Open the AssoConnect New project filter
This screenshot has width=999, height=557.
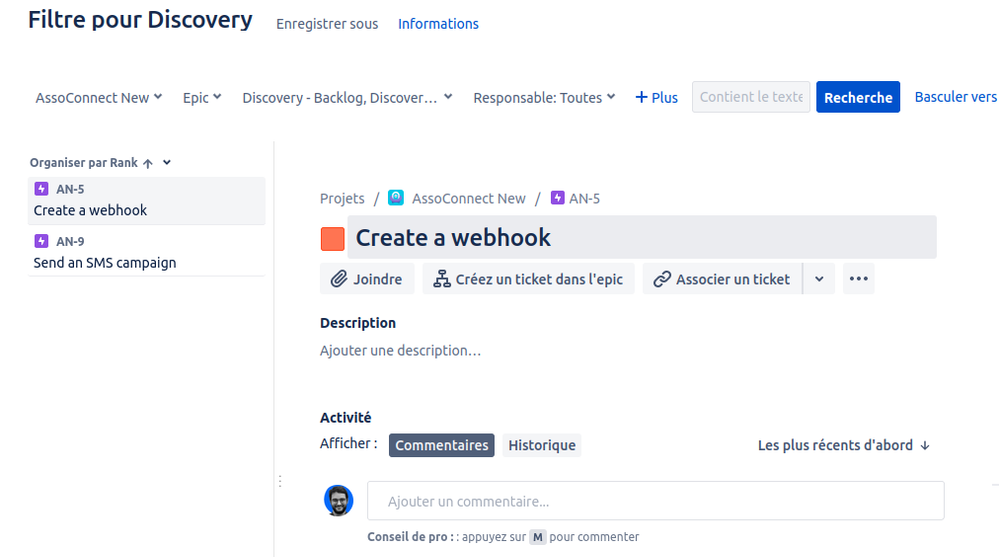pos(99,98)
